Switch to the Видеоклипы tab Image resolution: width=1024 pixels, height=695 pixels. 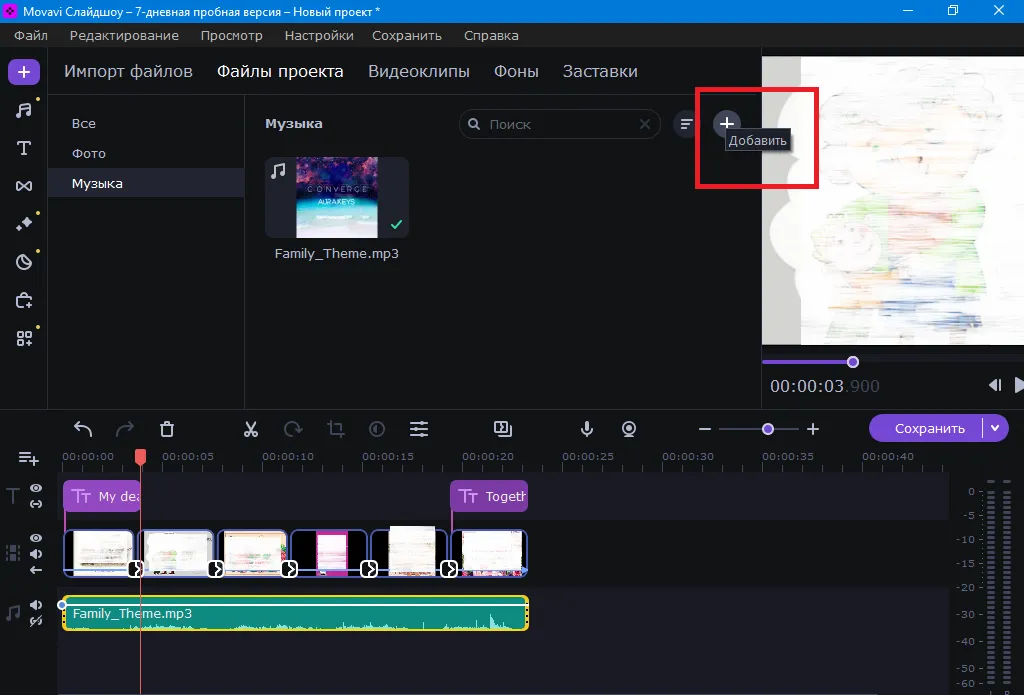tap(418, 71)
